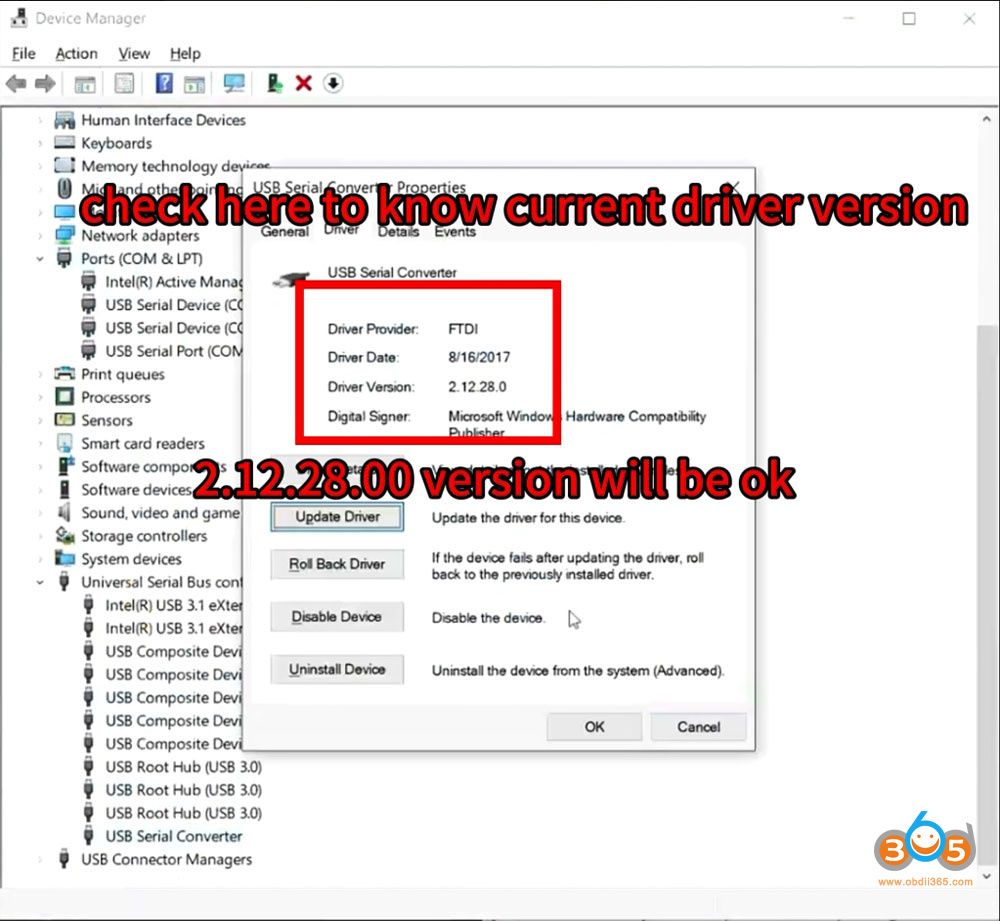This screenshot has height=921, width=1000.
Task: Click Scan for hardware changes monitor icon
Action: 235,84
